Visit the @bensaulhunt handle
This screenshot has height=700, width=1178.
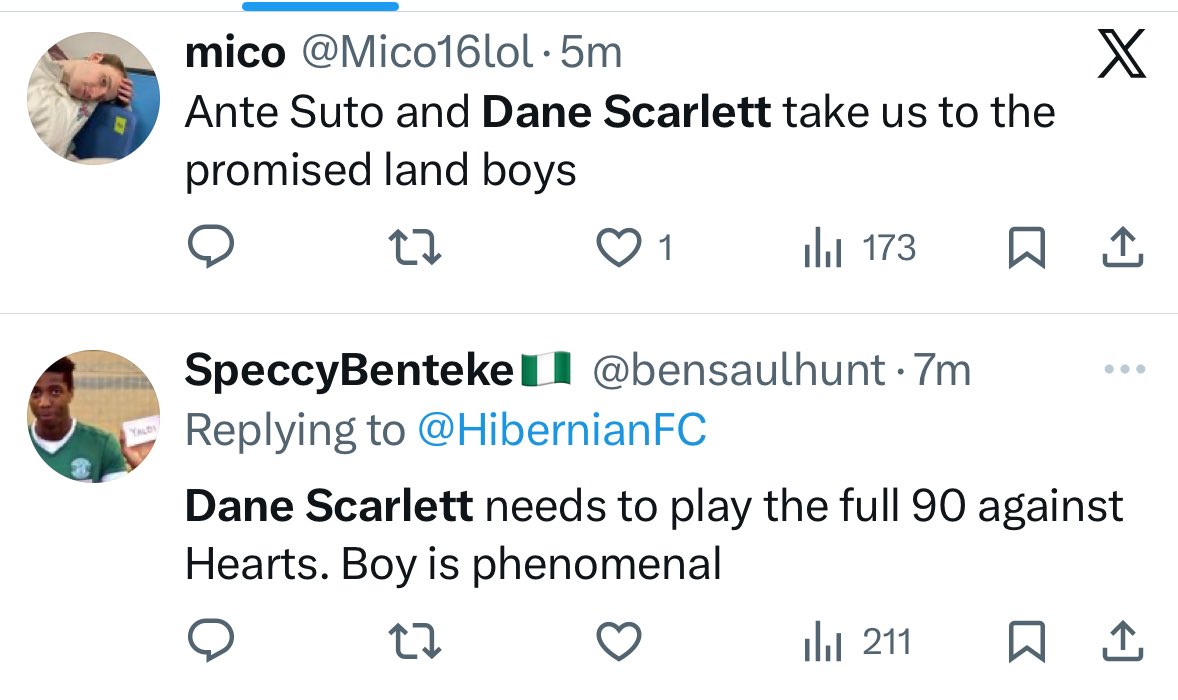pos(739,370)
